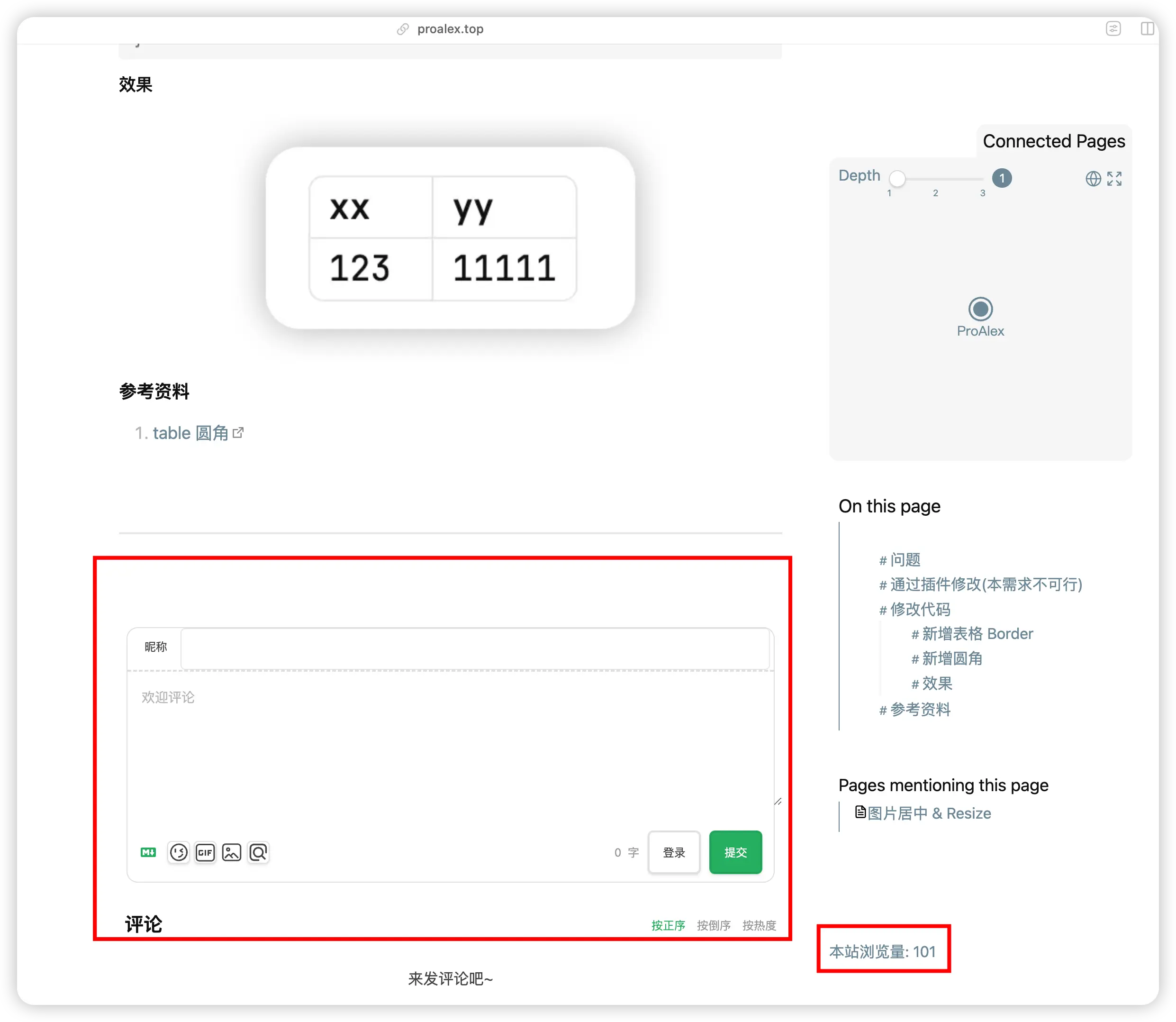Move the Depth slider handle
Screen dimensions: 1176x1022
point(897,179)
